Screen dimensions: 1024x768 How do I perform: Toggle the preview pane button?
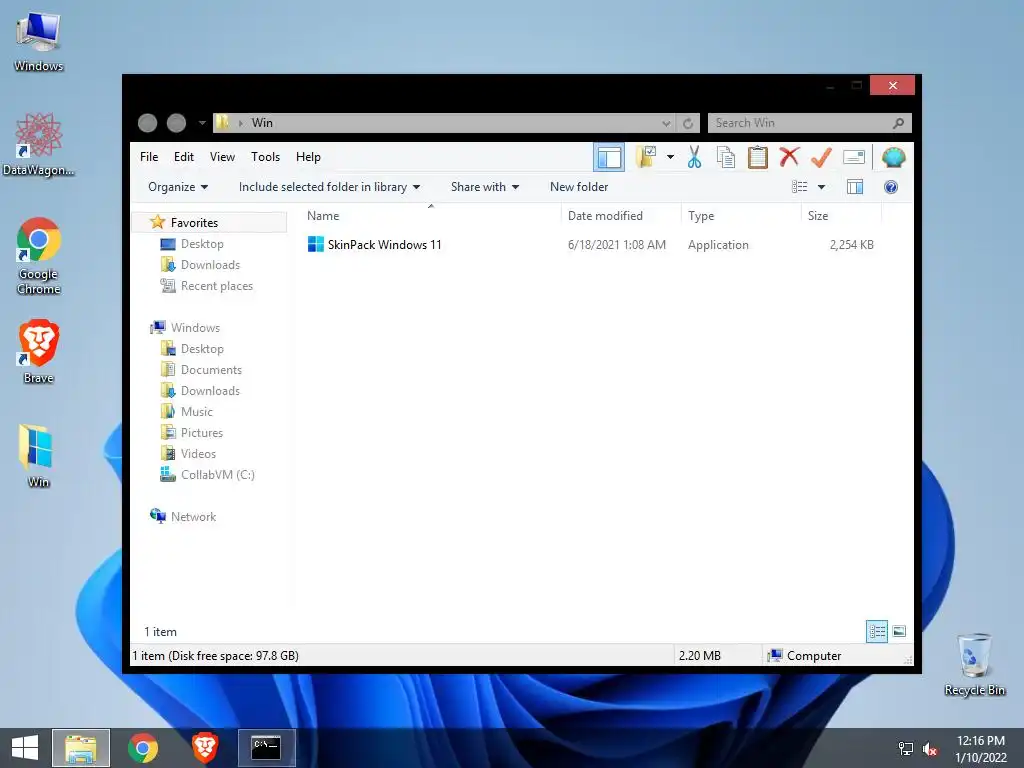point(855,187)
